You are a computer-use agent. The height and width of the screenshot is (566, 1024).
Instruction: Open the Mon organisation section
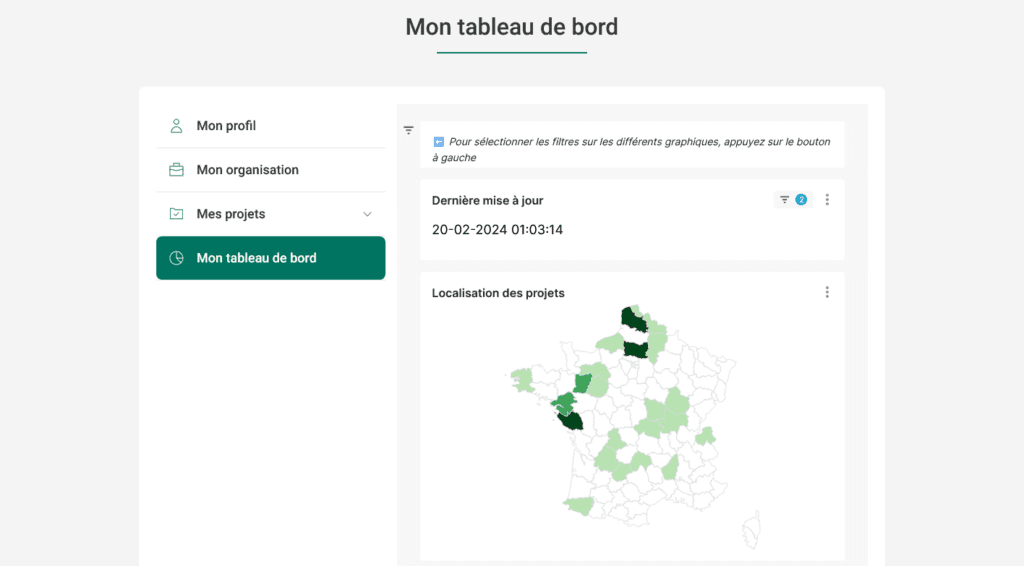tap(247, 170)
